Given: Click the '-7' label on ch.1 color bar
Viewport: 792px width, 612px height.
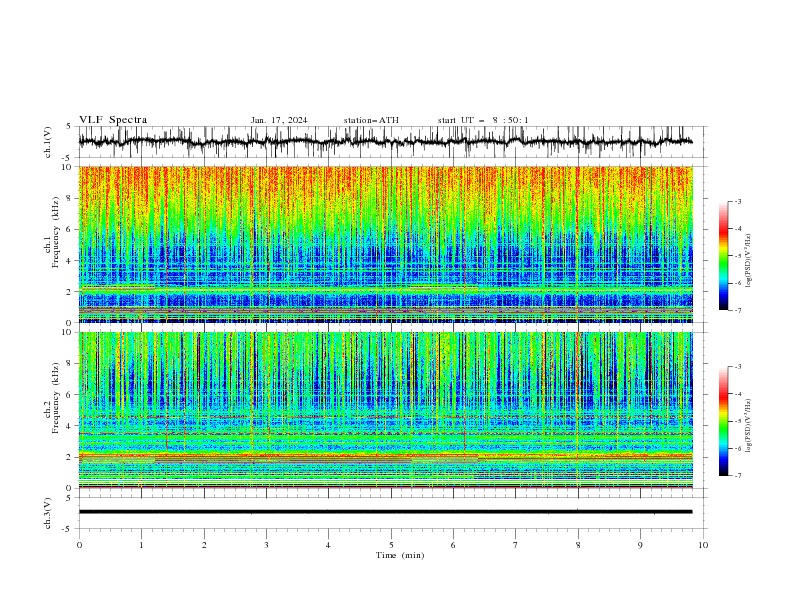Looking at the screenshot, I should point(738,310).
